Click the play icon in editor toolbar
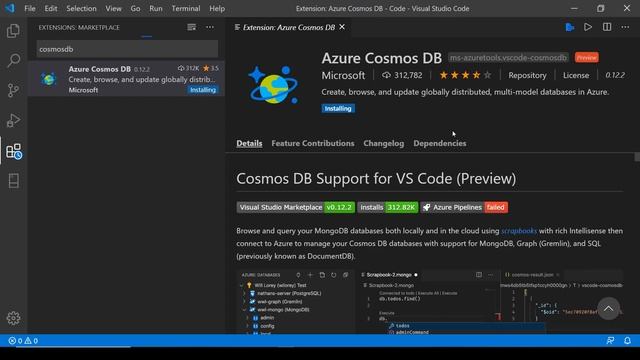The width and height of the screenshot is (640, 360). [x=588, y=27]
